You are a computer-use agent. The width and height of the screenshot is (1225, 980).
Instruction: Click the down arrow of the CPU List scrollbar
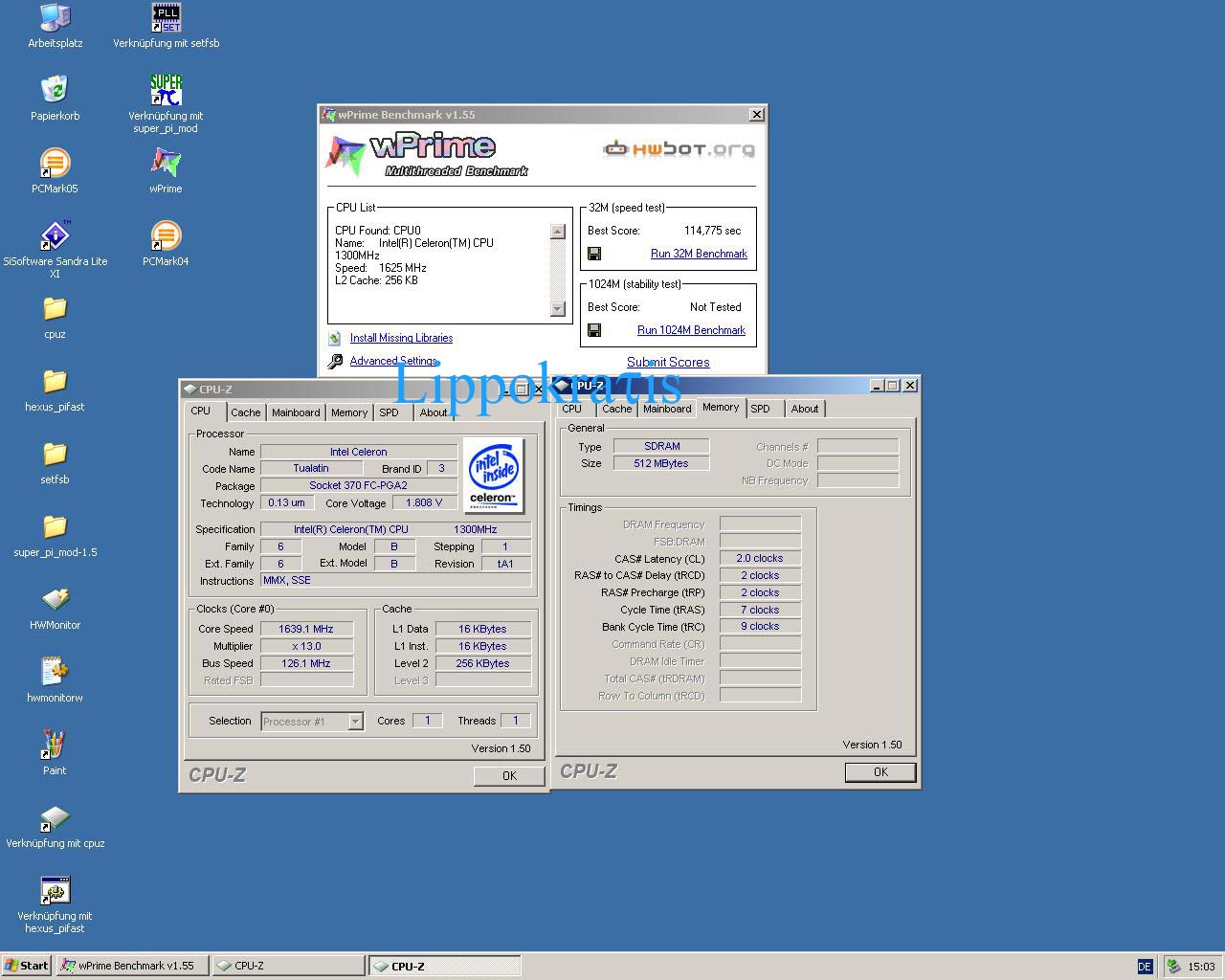pyautogui.click(x=558, y=308)
